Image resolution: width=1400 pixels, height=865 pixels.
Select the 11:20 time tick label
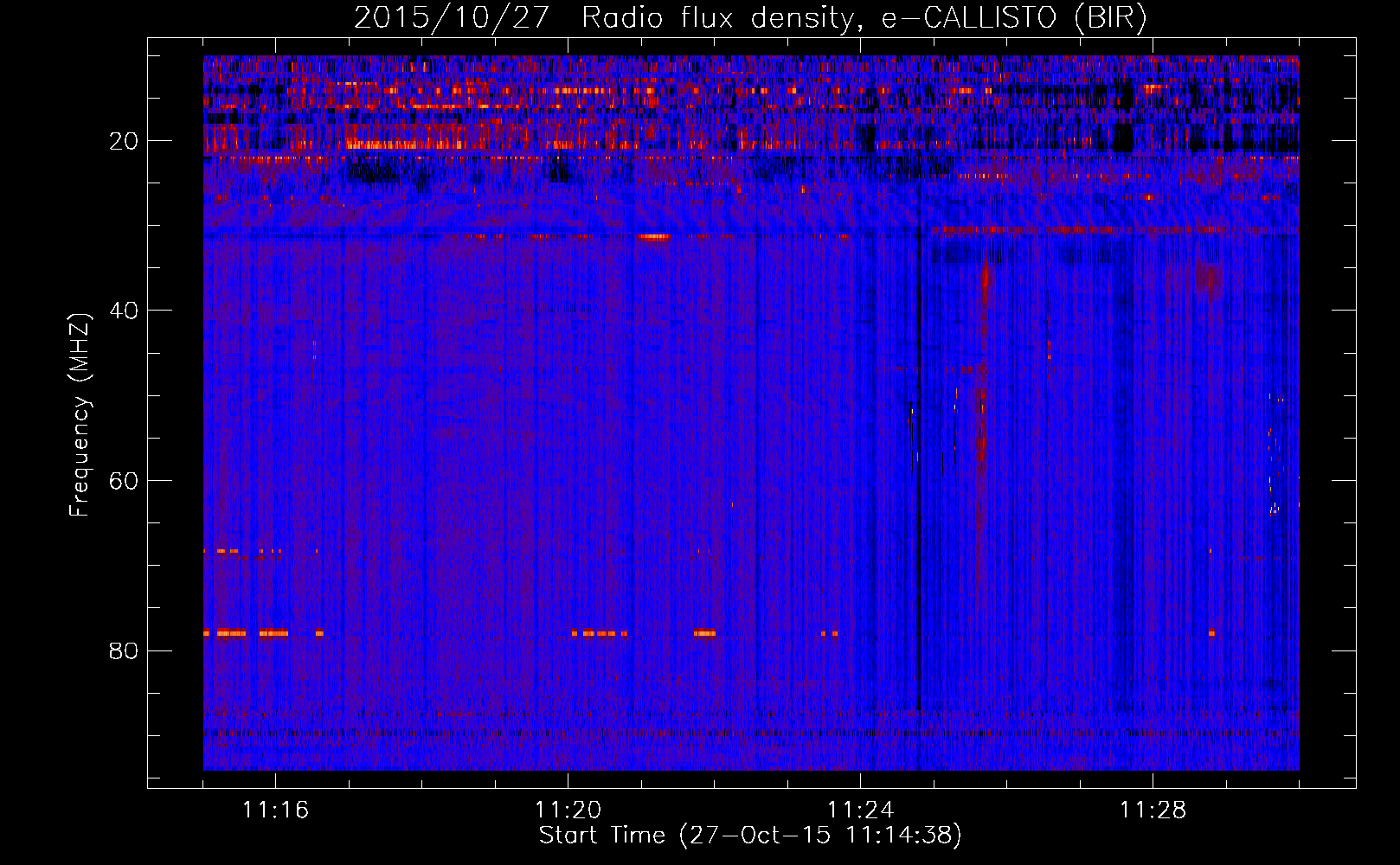pyautogui.click(x=568, y=810)
